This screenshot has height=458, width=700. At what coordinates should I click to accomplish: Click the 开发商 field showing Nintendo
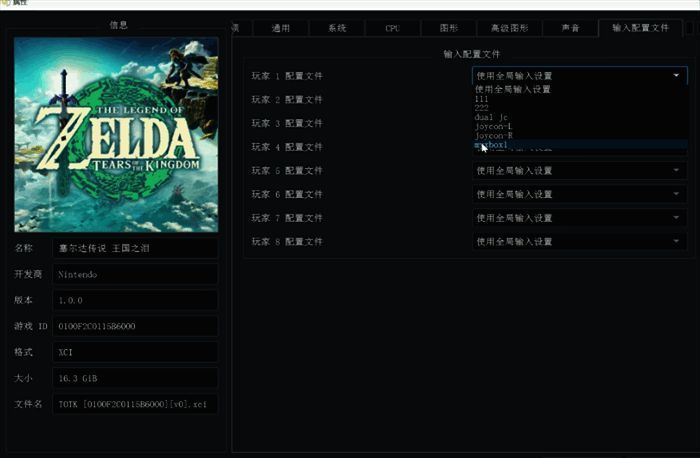(x=135, y=274)
